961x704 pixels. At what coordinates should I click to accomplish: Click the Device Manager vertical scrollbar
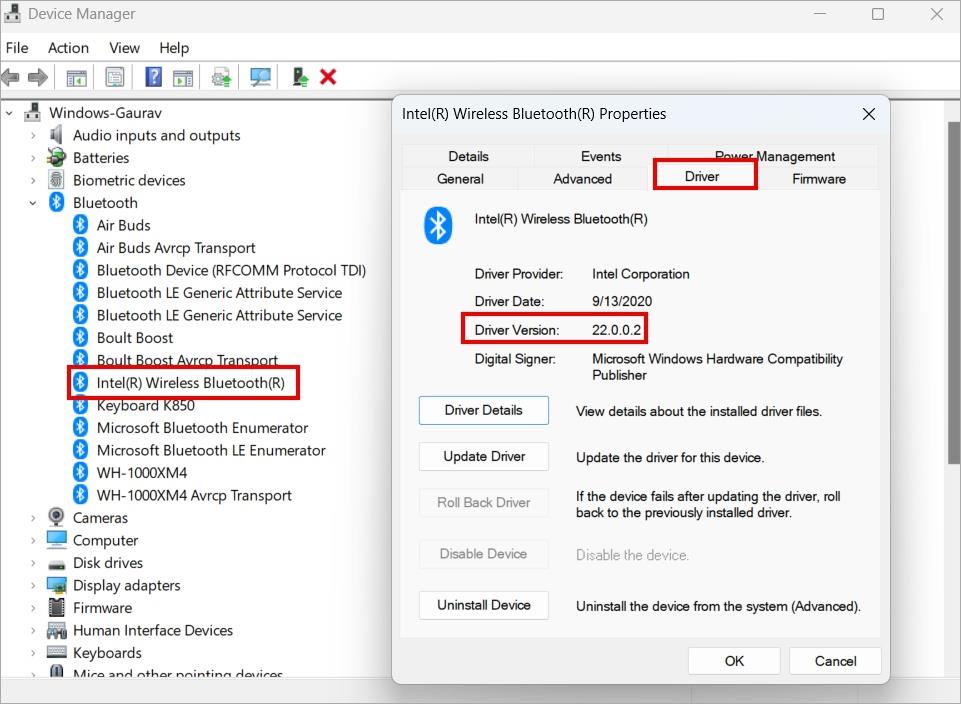[x=954, y=293]
